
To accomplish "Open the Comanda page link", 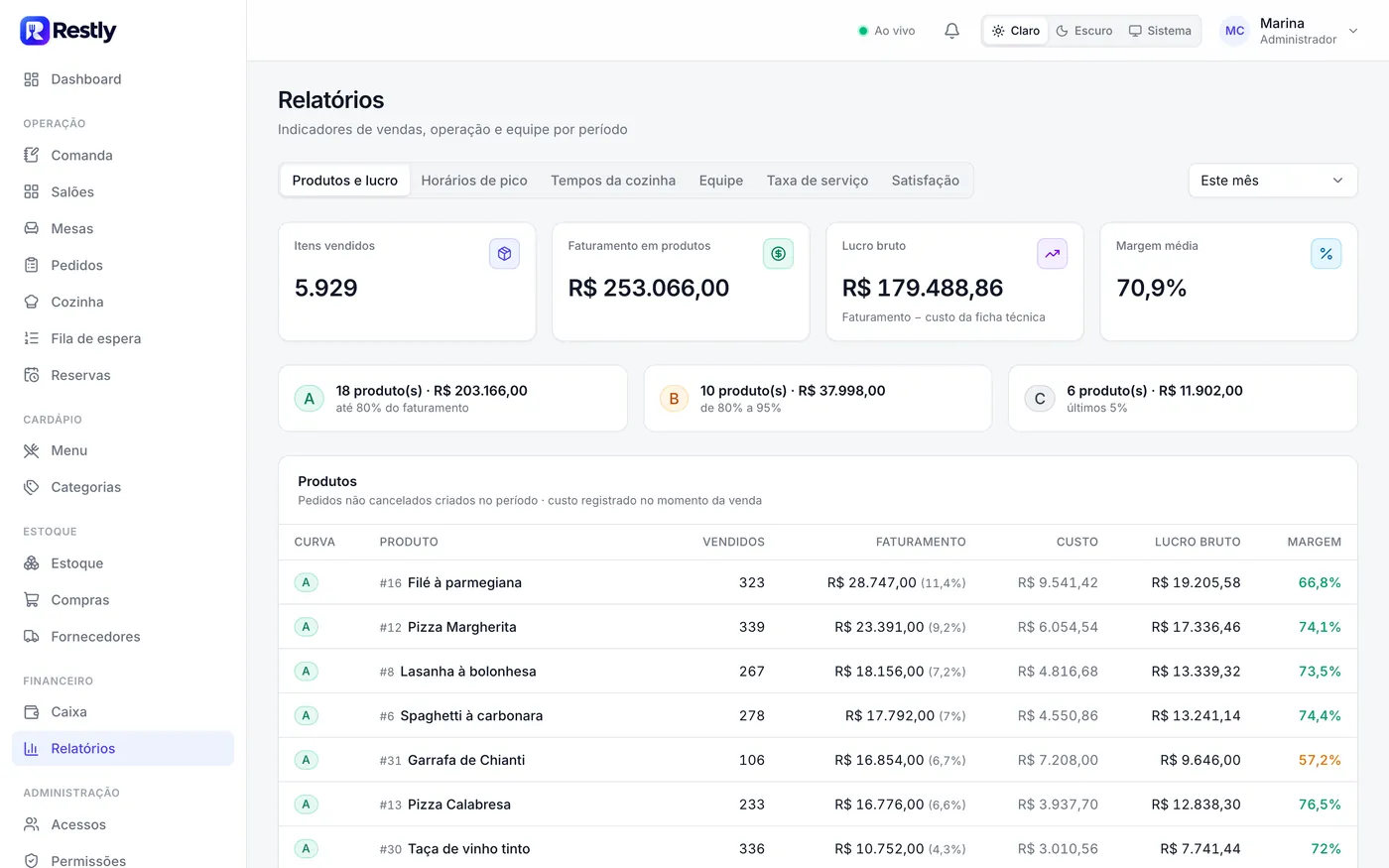I will (x=123, y=156).
